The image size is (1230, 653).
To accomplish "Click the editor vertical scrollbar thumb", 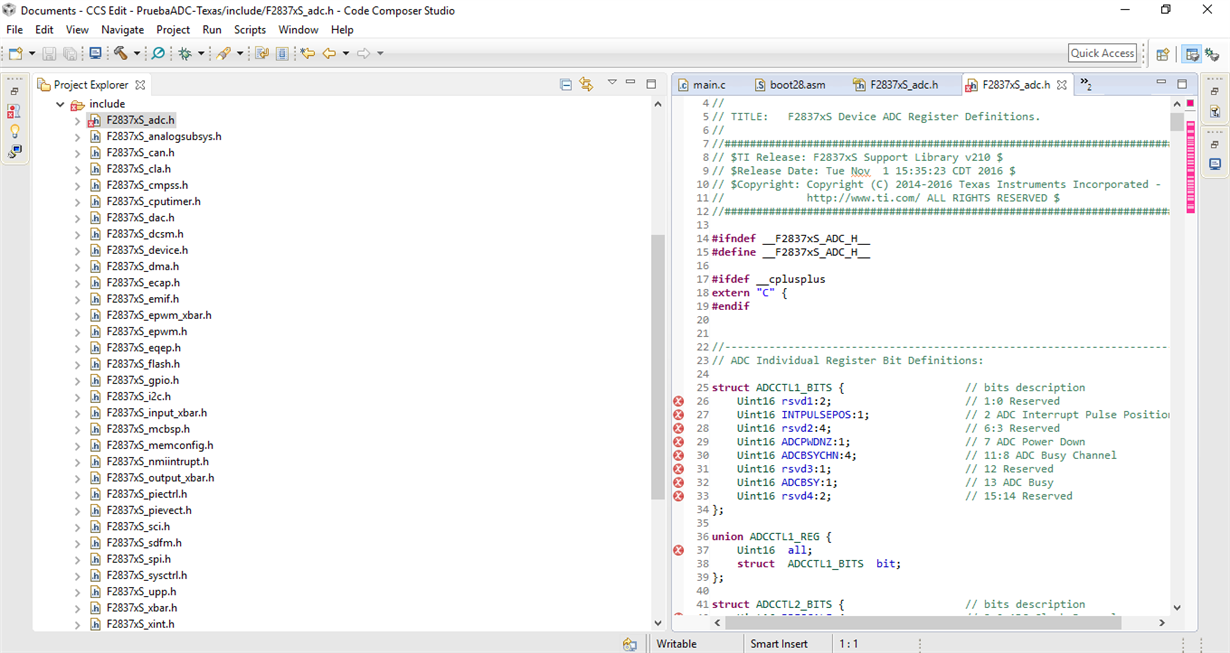I will click(1177, 122).
